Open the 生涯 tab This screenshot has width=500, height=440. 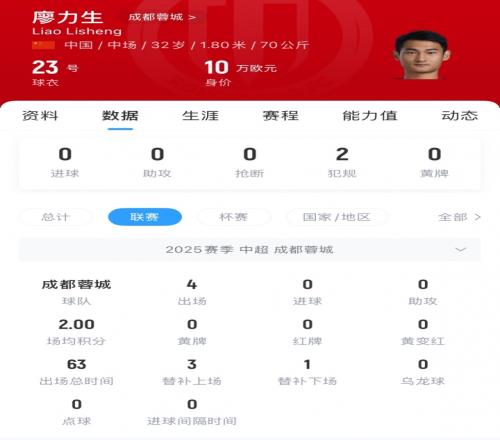tap(200, 116)
